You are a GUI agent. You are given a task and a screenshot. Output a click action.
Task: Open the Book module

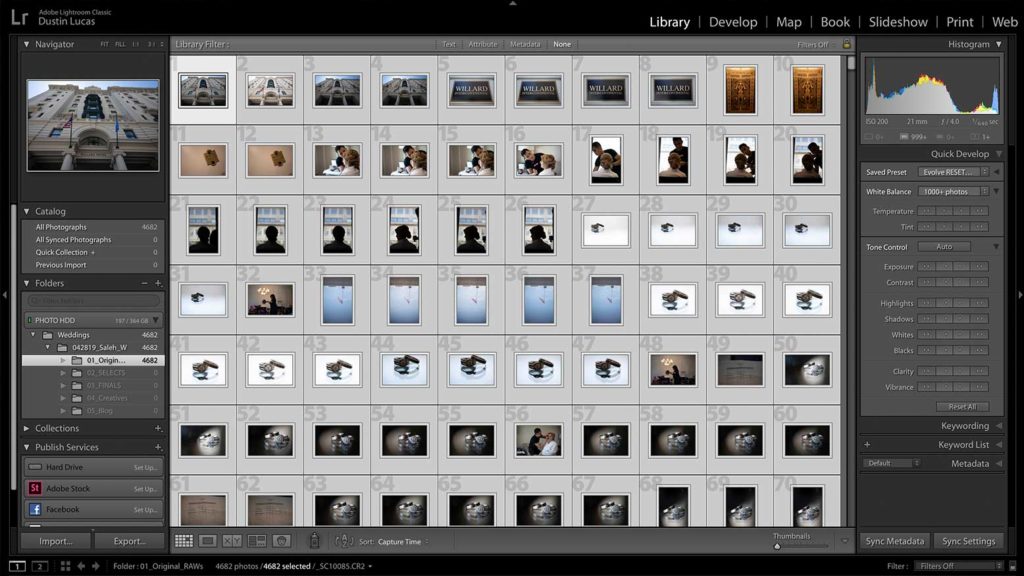click(x=835, y=22)
